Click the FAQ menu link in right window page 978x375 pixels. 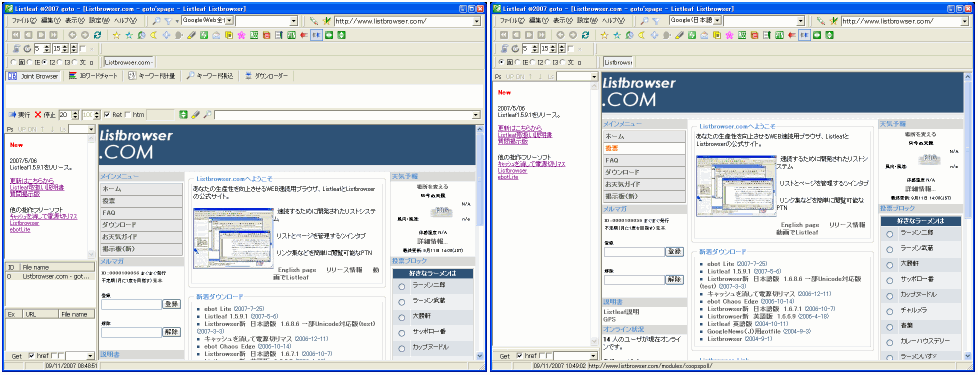pyautogui.click(x=644, y=160)
